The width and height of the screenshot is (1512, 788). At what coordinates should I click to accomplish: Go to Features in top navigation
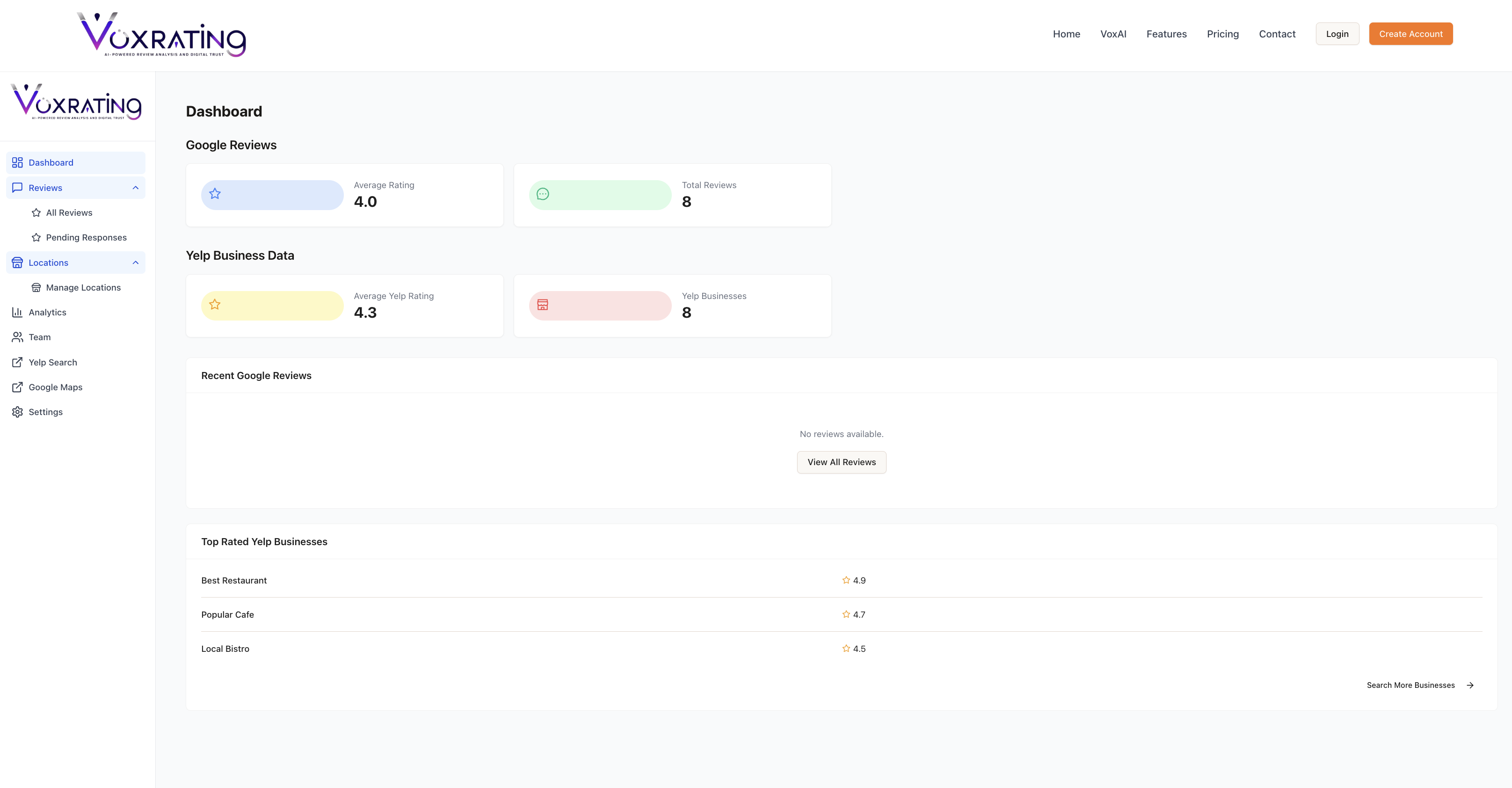(x=1167, y=34)
